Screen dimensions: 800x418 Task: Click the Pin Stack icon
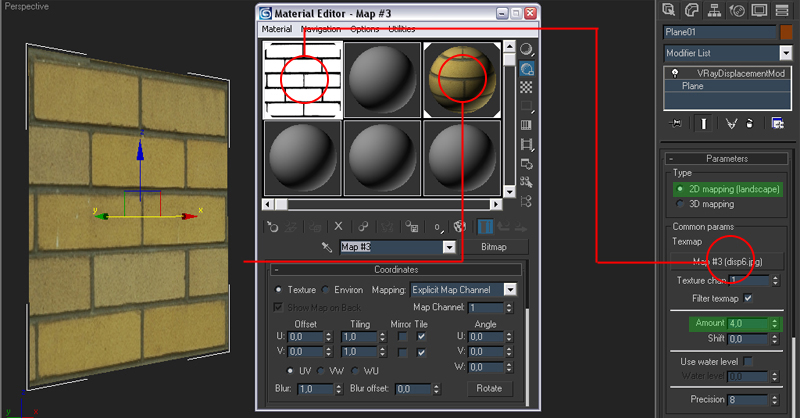[677, 122]
